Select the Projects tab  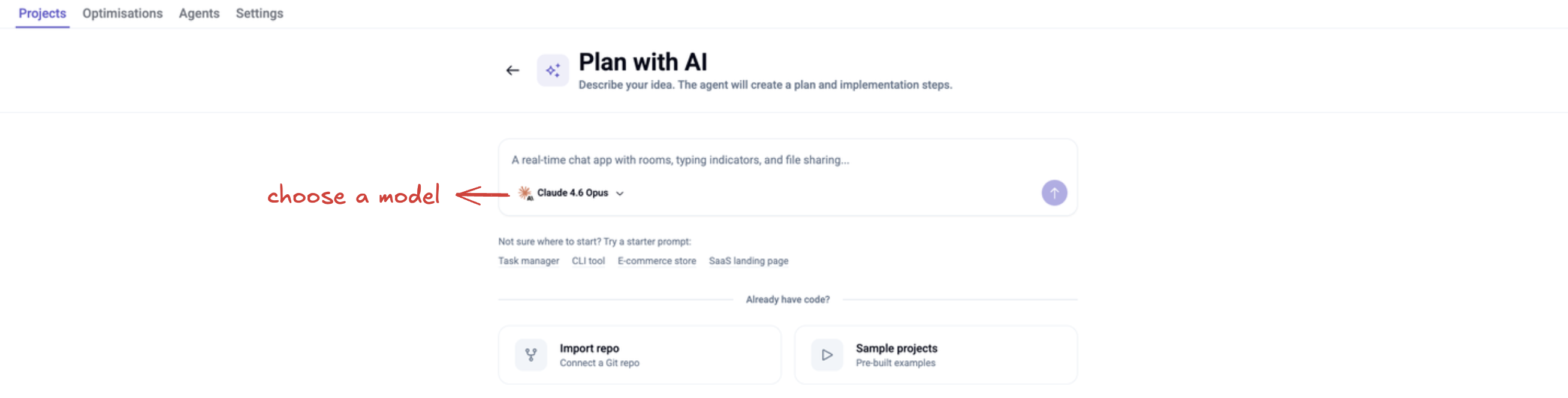coord(41,13)
